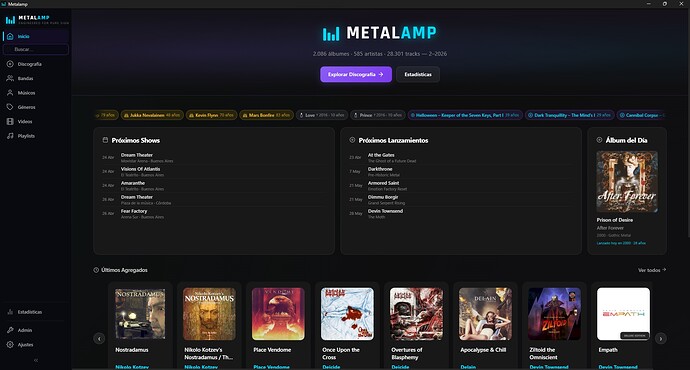Click the Estadísticas chart icon in sidebar
Viewport: 690px width, 370px height.
[10, 312]
